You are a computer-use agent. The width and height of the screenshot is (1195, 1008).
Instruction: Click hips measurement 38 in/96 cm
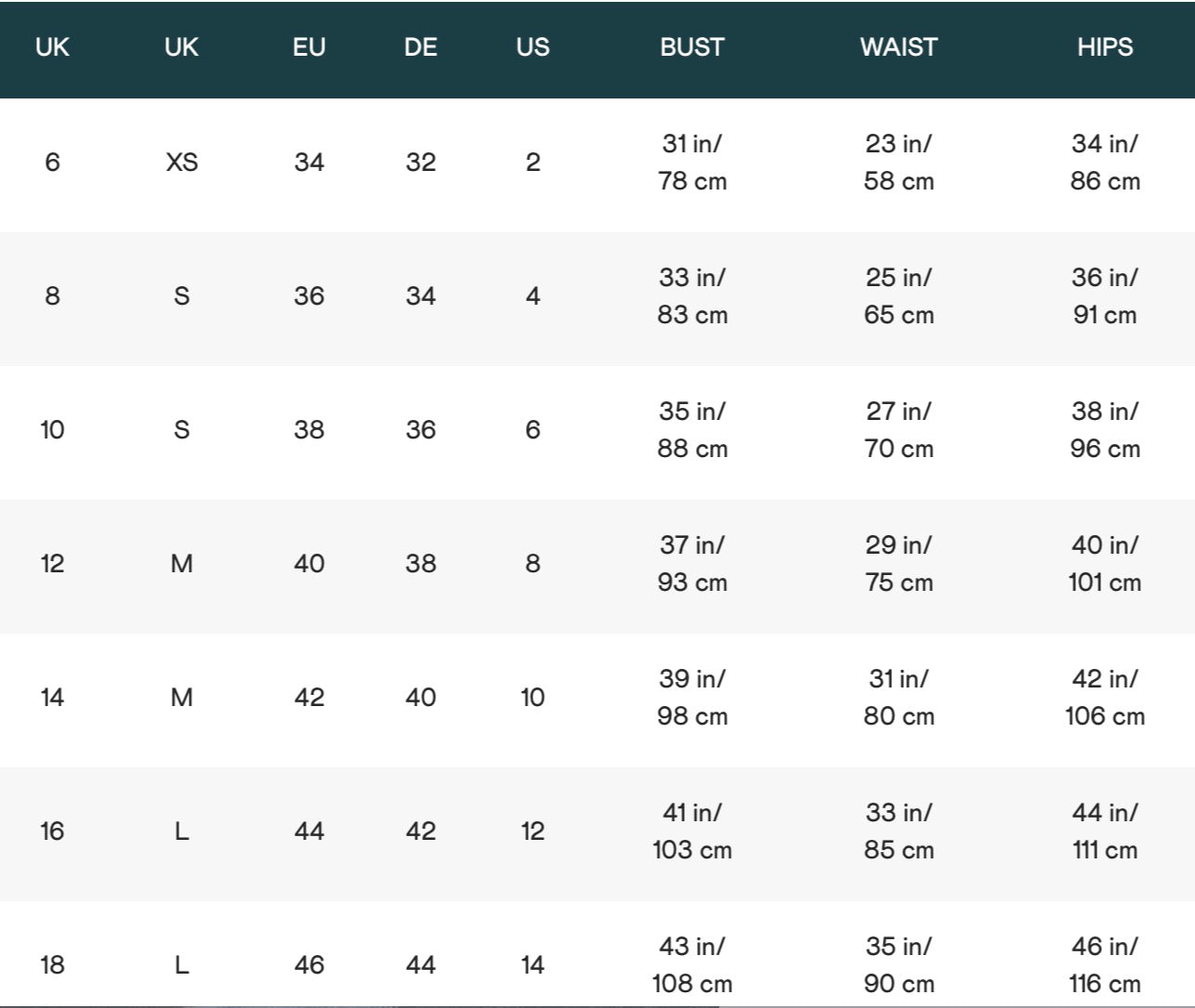pyautogui.click(x=1105, y=430)
